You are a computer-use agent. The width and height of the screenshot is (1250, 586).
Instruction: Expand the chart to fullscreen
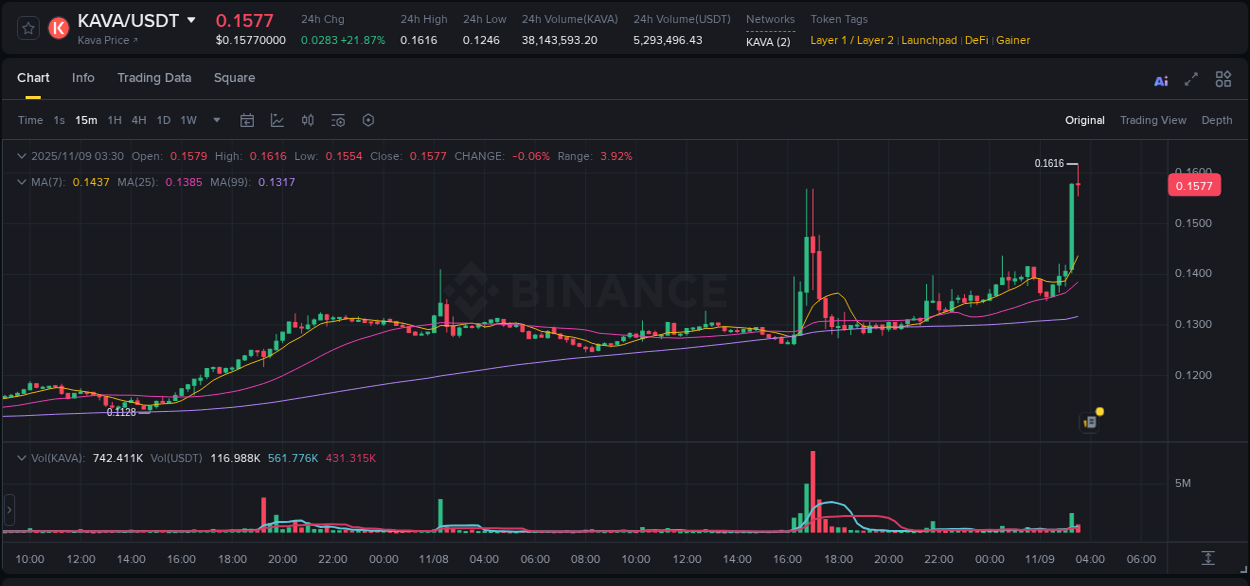1191,80
